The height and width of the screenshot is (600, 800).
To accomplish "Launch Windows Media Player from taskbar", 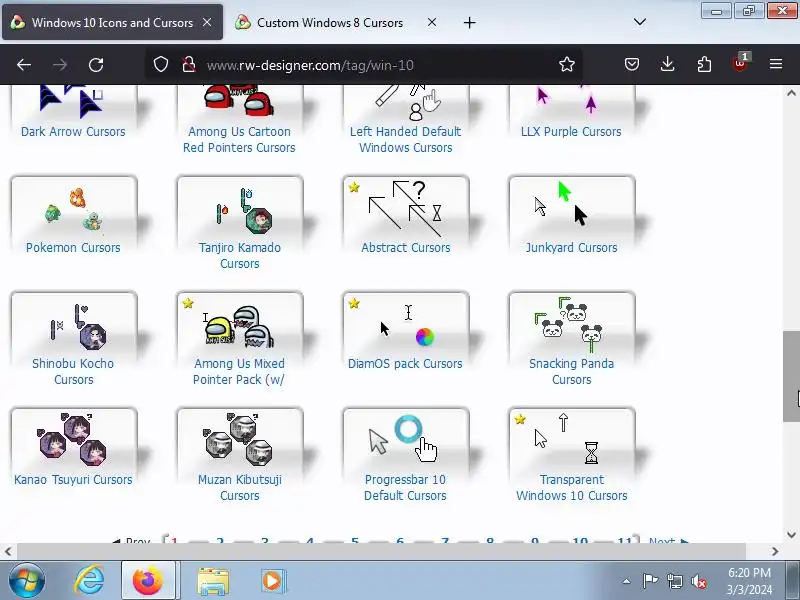I will pyautogui.click(x=273, y=581).
